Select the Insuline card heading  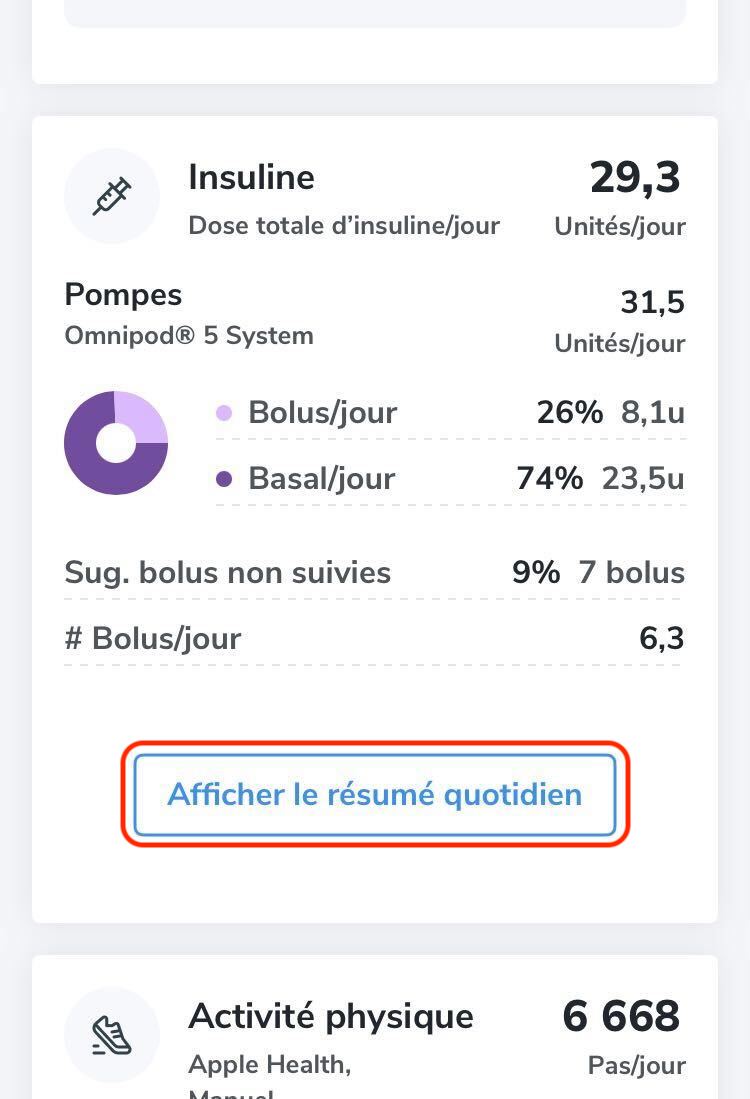[251, 178]
